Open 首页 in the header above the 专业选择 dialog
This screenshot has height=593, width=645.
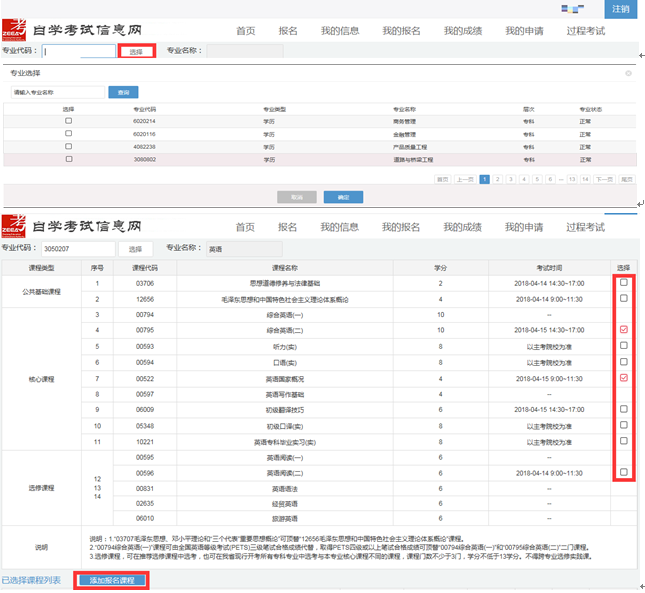pos(246,31)
